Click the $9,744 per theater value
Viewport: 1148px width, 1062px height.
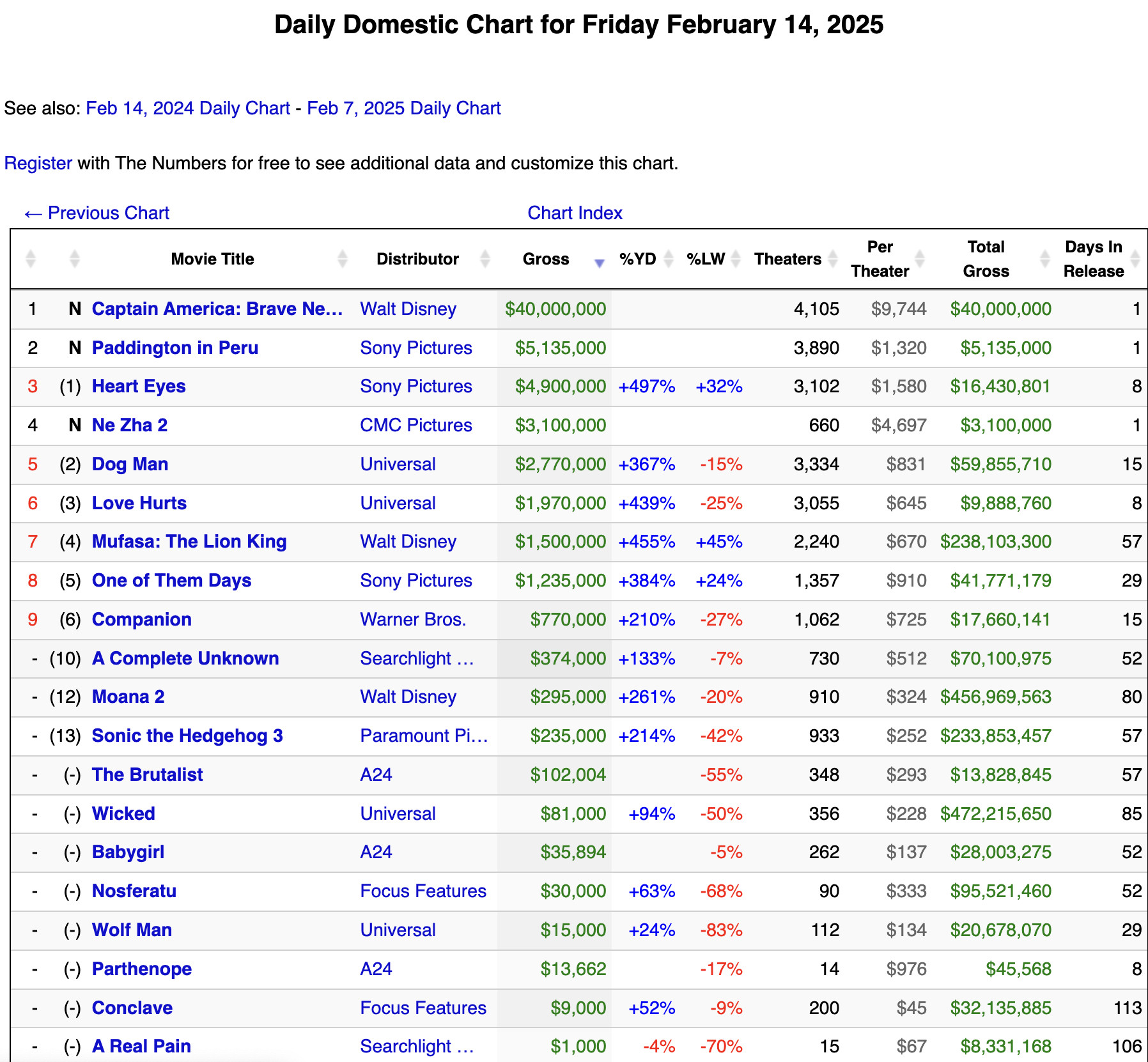[899, 309]
